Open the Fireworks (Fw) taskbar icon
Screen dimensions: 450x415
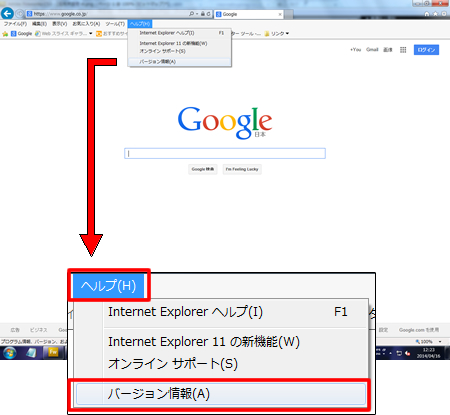coord(53,352)
